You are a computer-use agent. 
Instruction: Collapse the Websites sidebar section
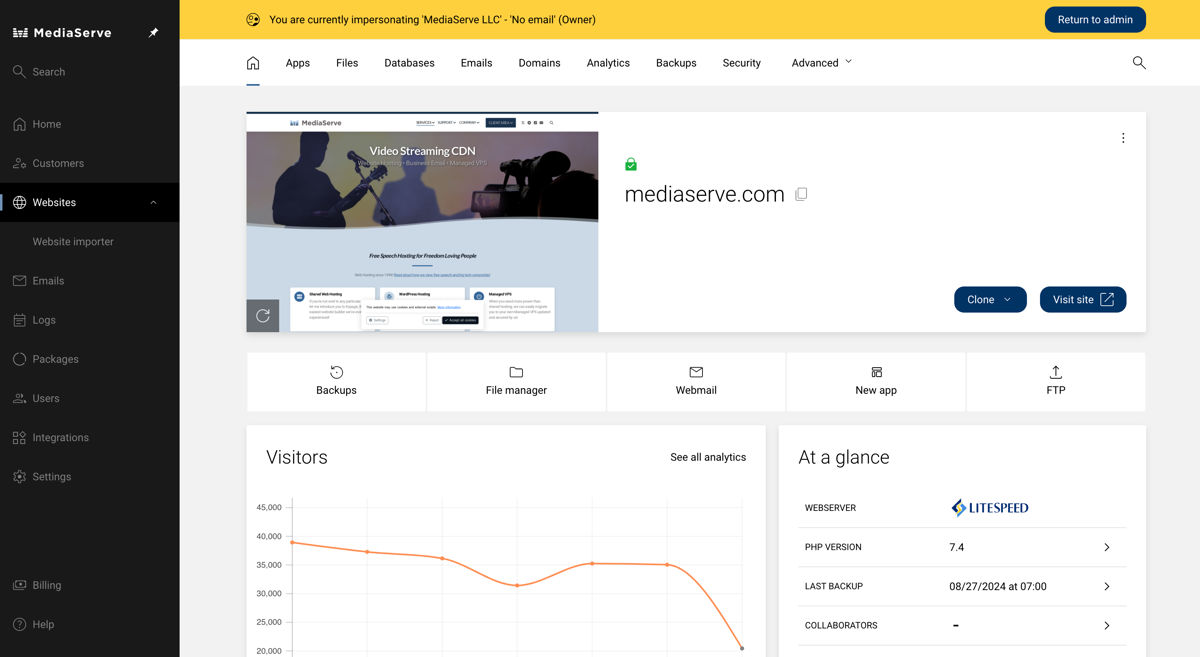tap(153, 203)
